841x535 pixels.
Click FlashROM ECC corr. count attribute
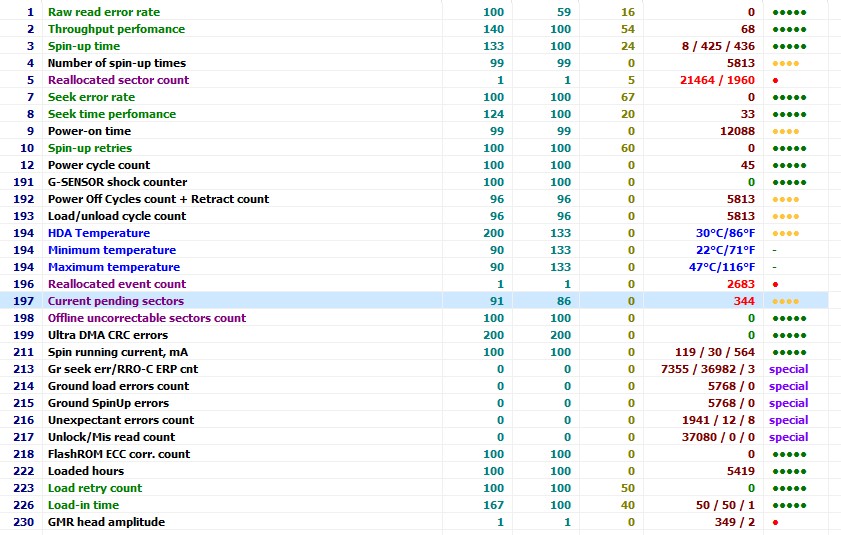pyautogui.click(x=119, y=454)
